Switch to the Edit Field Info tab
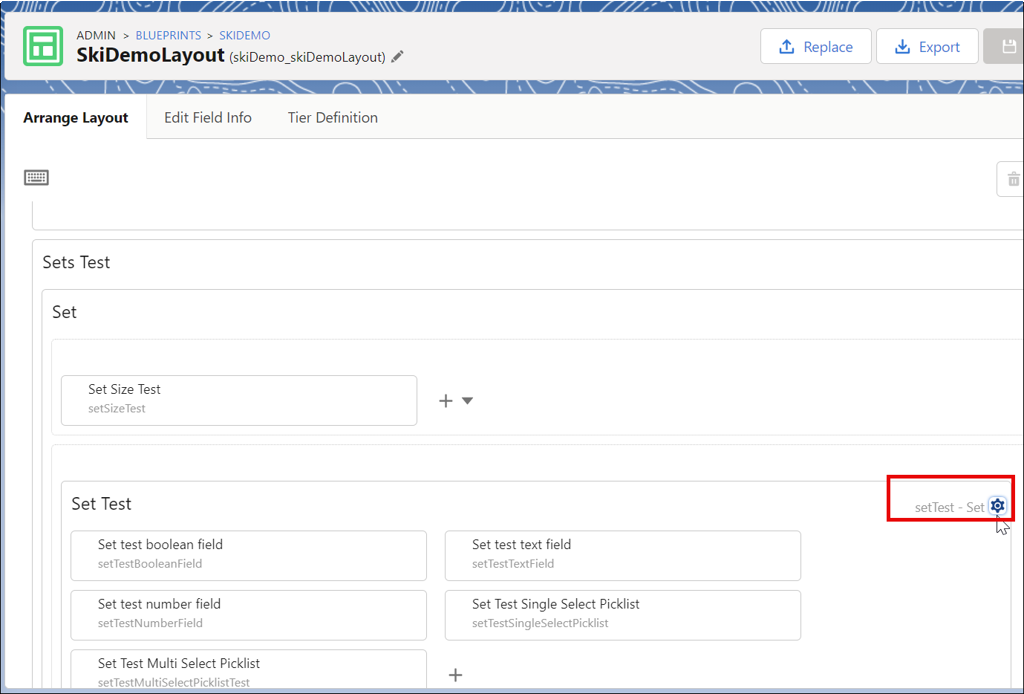Screen dimensions: 1024x694 (208, 118)
